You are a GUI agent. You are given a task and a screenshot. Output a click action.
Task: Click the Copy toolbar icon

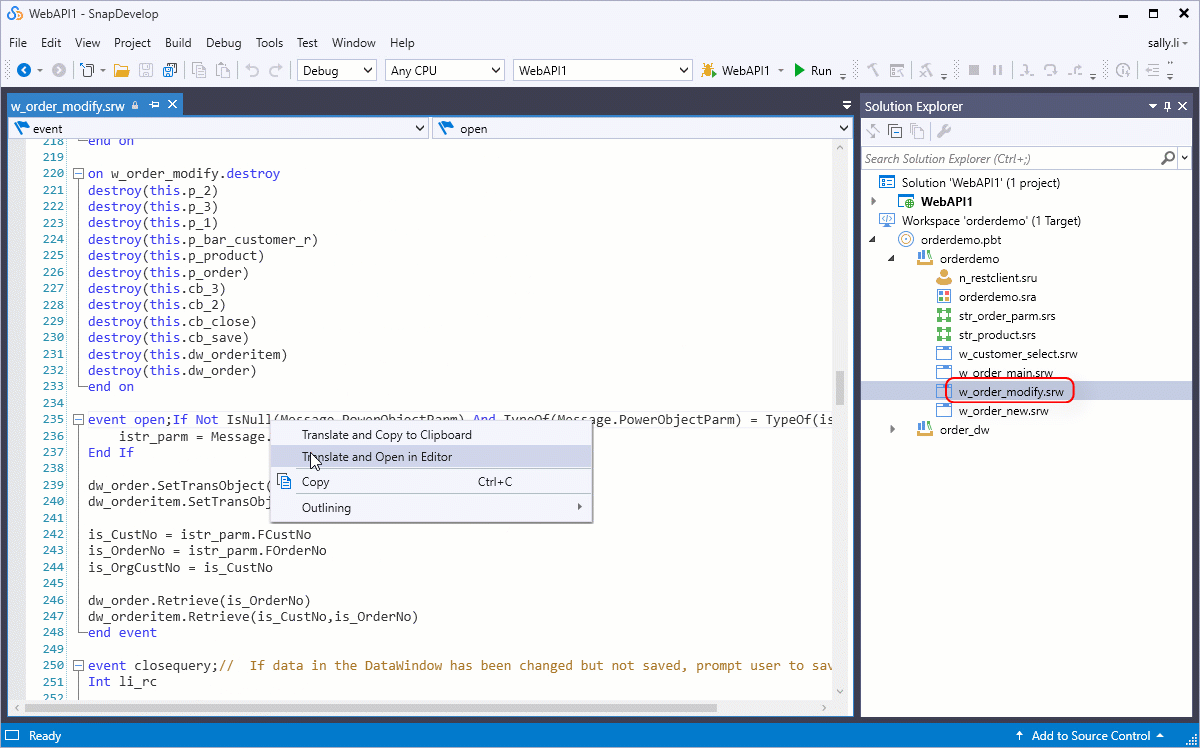(199, 70)
